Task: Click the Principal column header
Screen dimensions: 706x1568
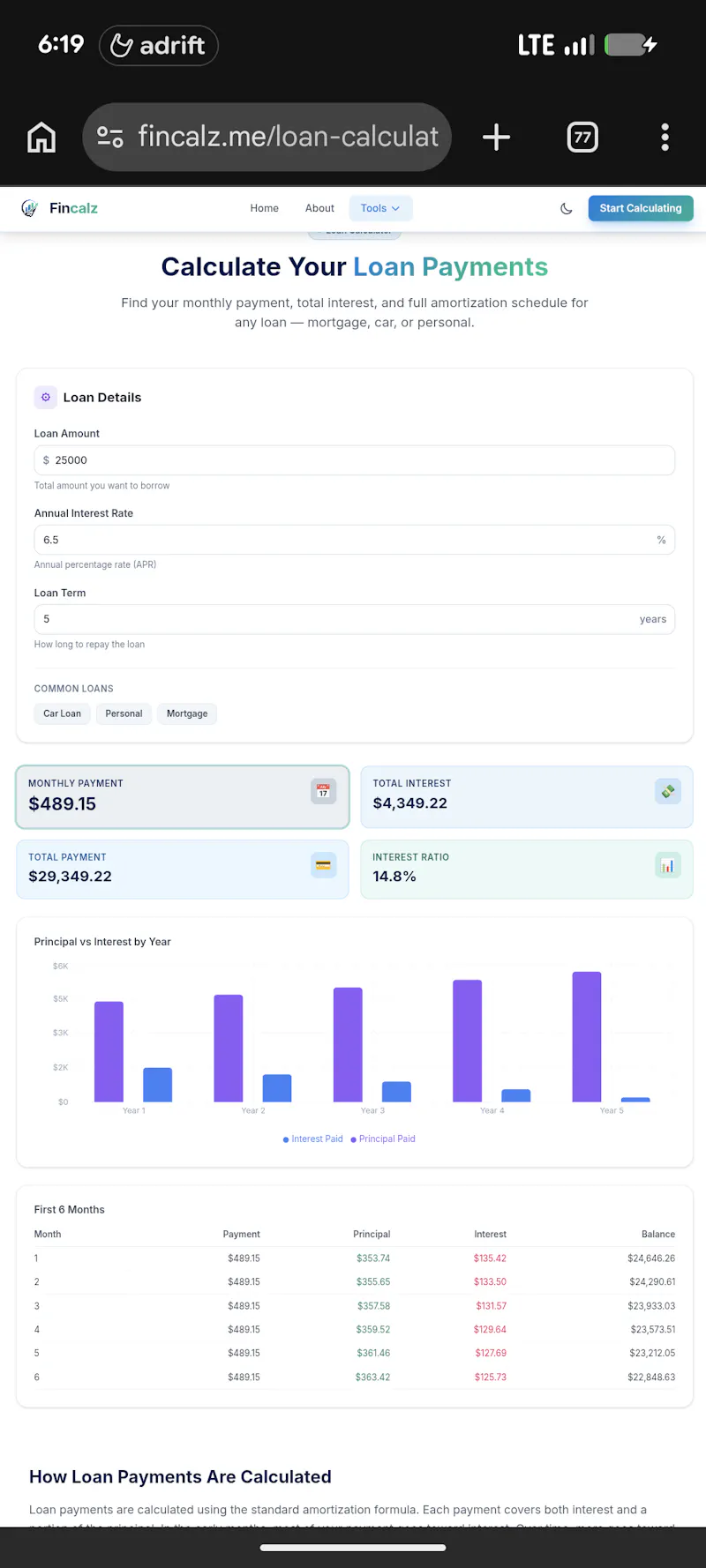Action: (372, 1235)
